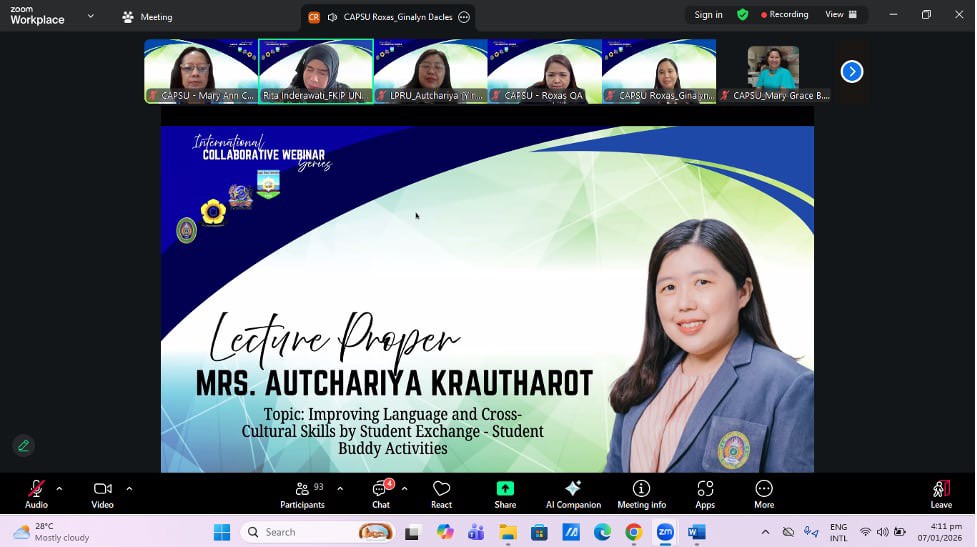The image size is (977, 547).
Task: Open the Participants panel
Action: tap(302, 493)
